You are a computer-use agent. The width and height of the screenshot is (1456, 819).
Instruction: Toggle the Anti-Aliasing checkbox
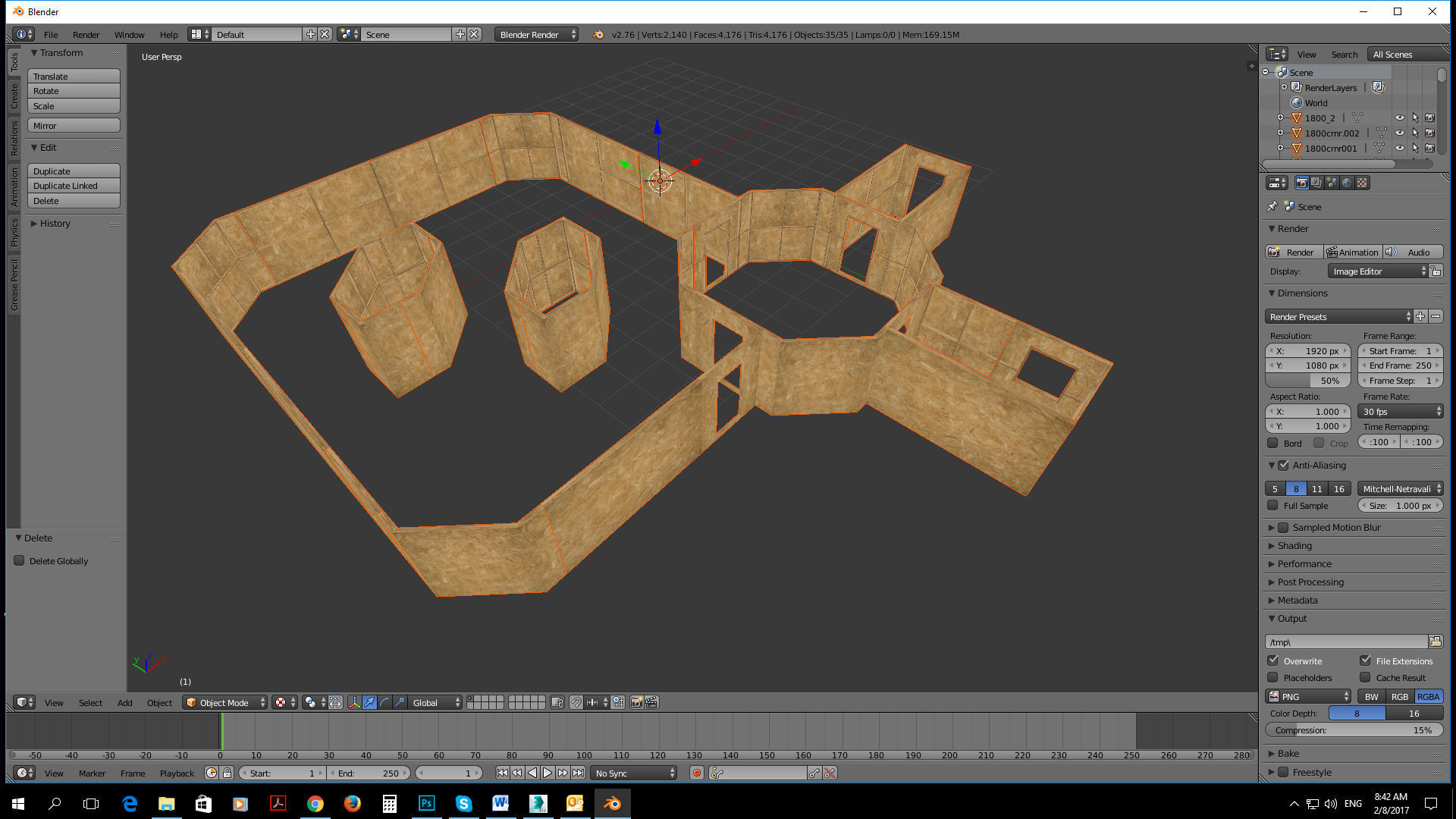pos(1283,465)
